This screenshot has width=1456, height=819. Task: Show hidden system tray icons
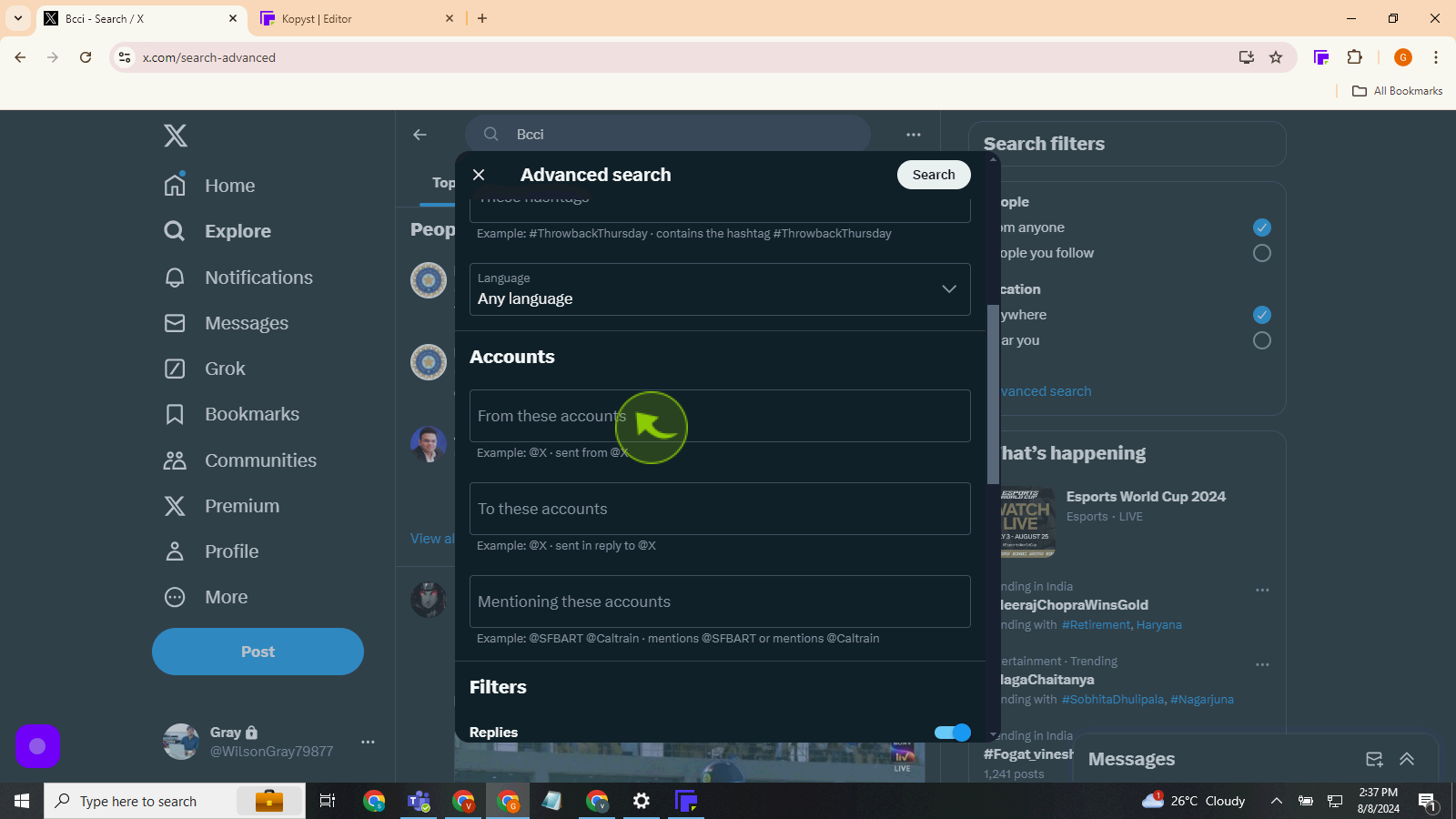click(x=1276, y=801)
